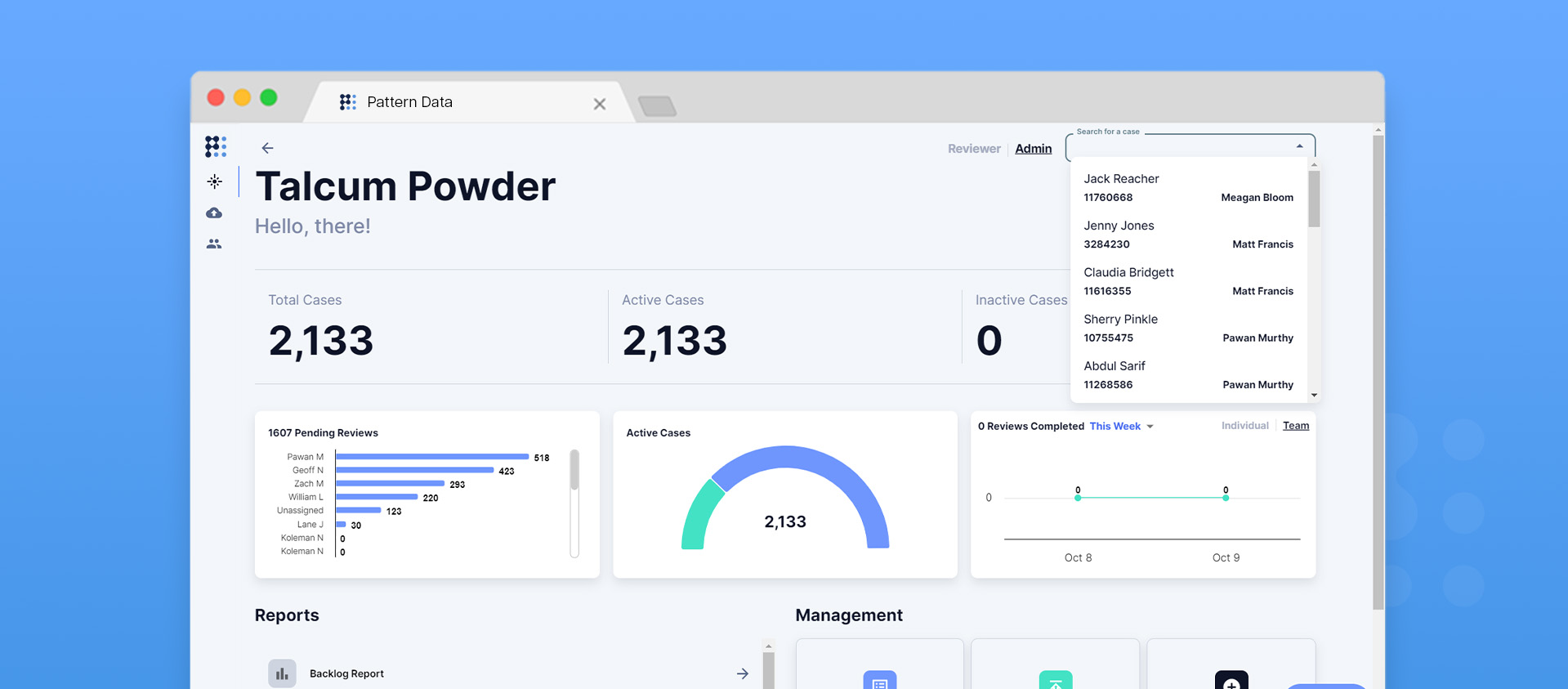The height and width of the screenshot is (689, 1568).
Task: Click the 0 Reviews Completed label
Action: coord(1031,427)
